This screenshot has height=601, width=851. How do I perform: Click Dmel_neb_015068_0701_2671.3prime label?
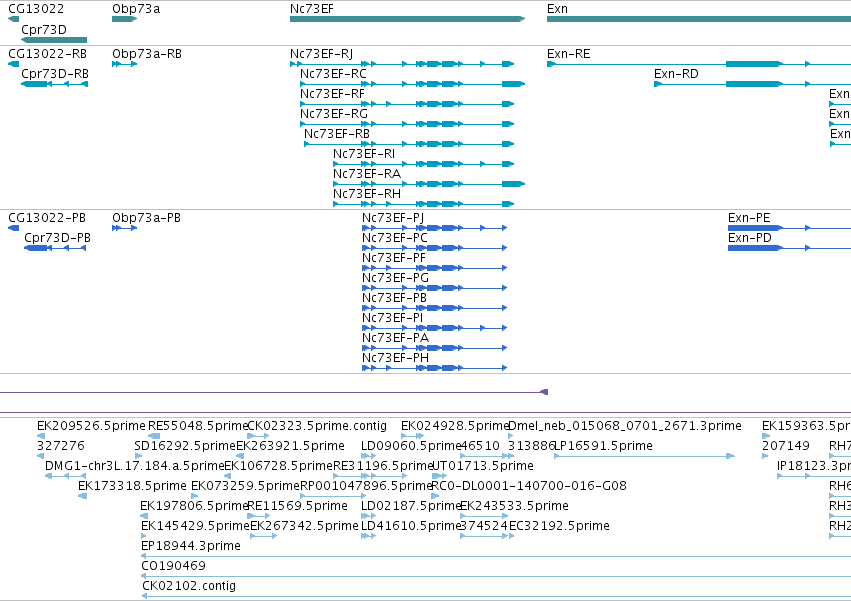[x=625, y=426]
